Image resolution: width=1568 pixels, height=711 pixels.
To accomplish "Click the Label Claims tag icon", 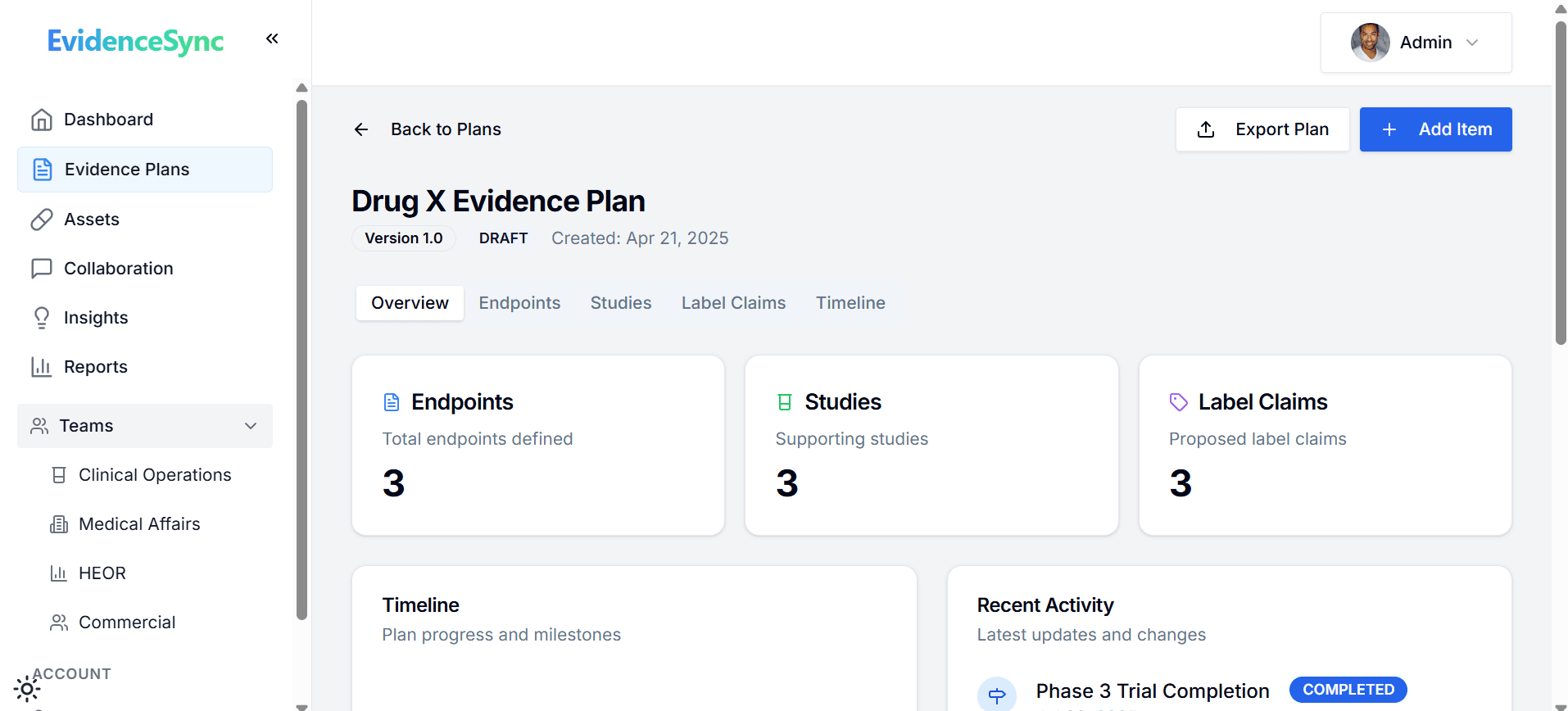I will point(1178,402).
